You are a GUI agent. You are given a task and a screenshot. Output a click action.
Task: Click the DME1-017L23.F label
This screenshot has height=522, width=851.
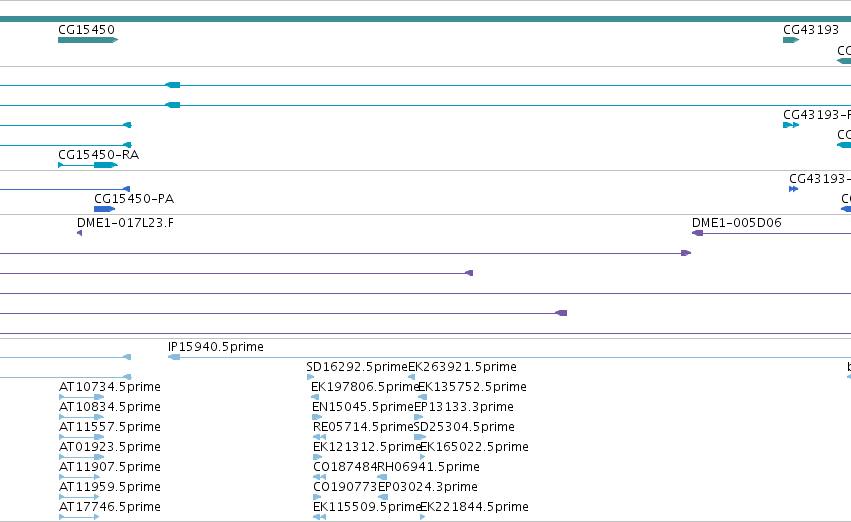[125, 223]
